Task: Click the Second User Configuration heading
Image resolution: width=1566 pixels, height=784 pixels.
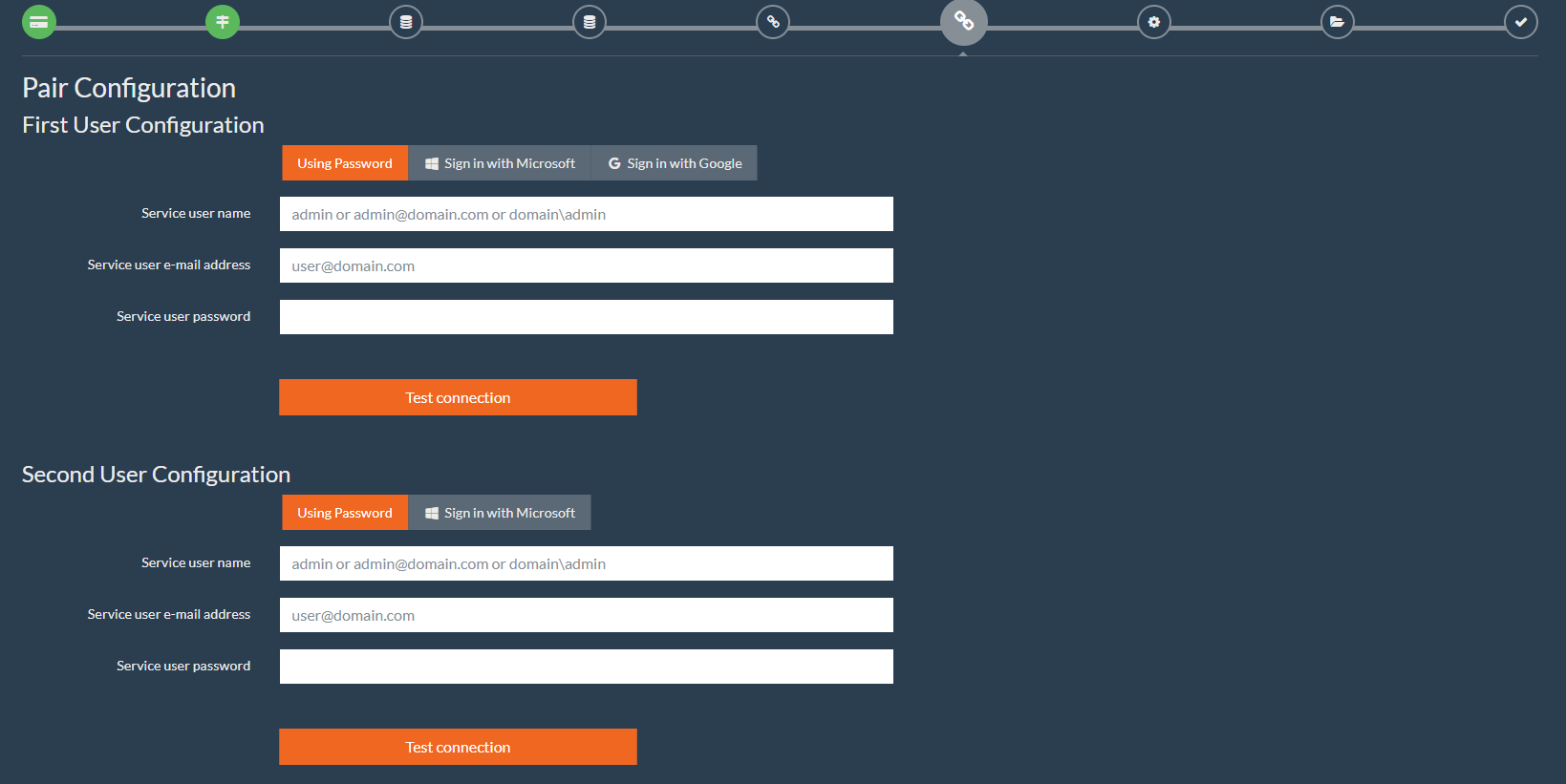Action: pyautogui.click(x=156, y=475)
